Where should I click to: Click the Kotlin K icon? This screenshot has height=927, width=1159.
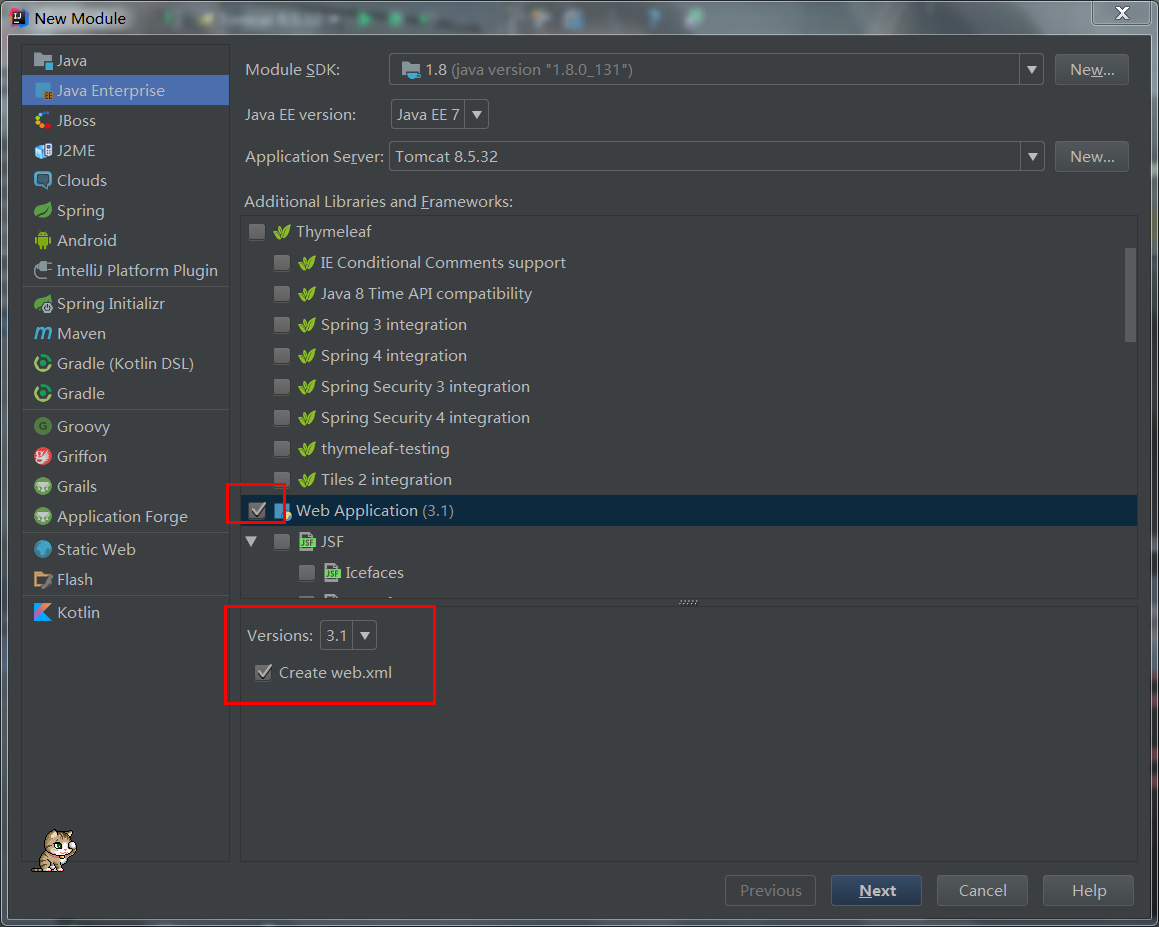43,613
